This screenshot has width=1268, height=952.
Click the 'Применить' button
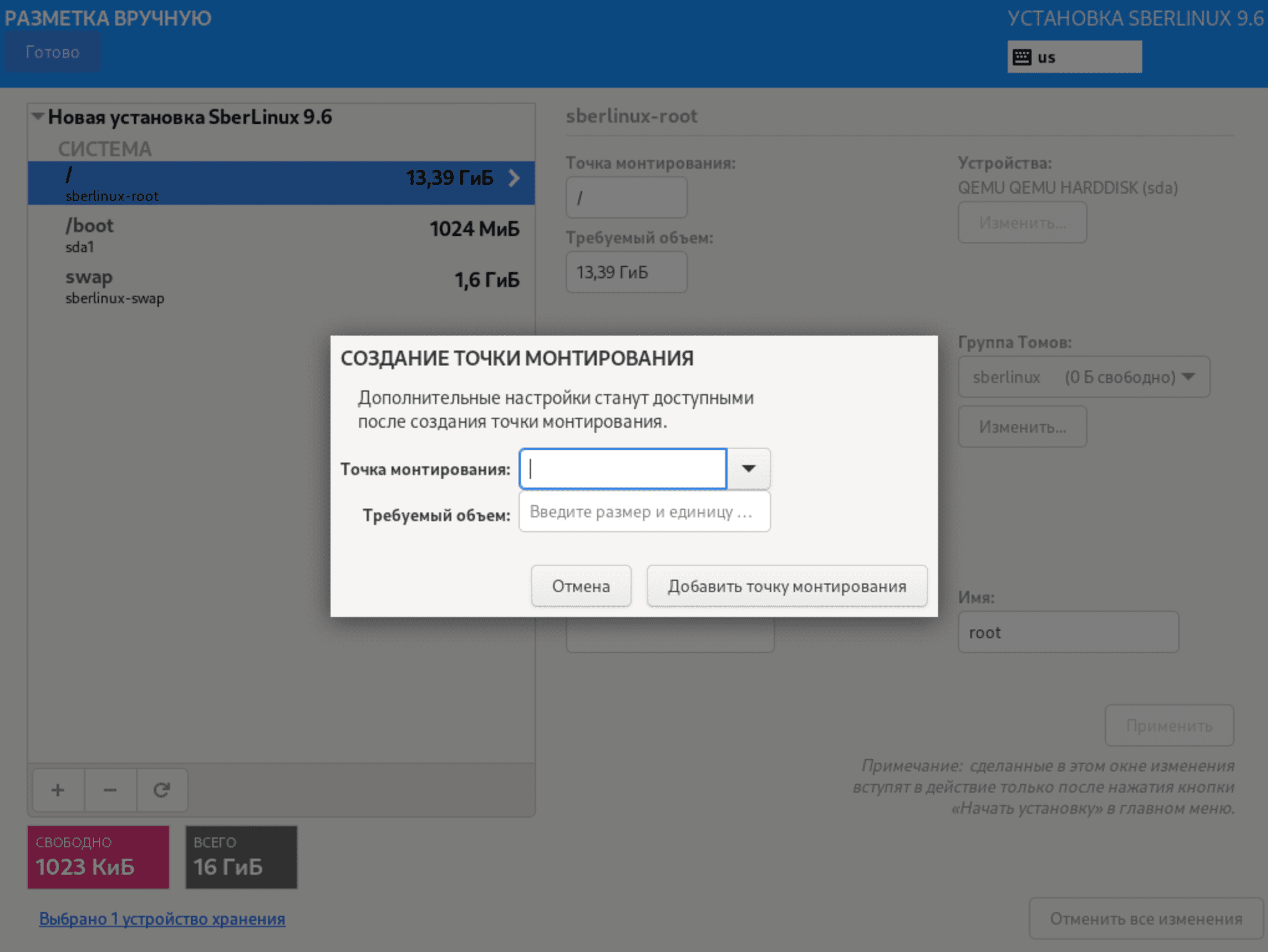click(x=1169, y=725)
